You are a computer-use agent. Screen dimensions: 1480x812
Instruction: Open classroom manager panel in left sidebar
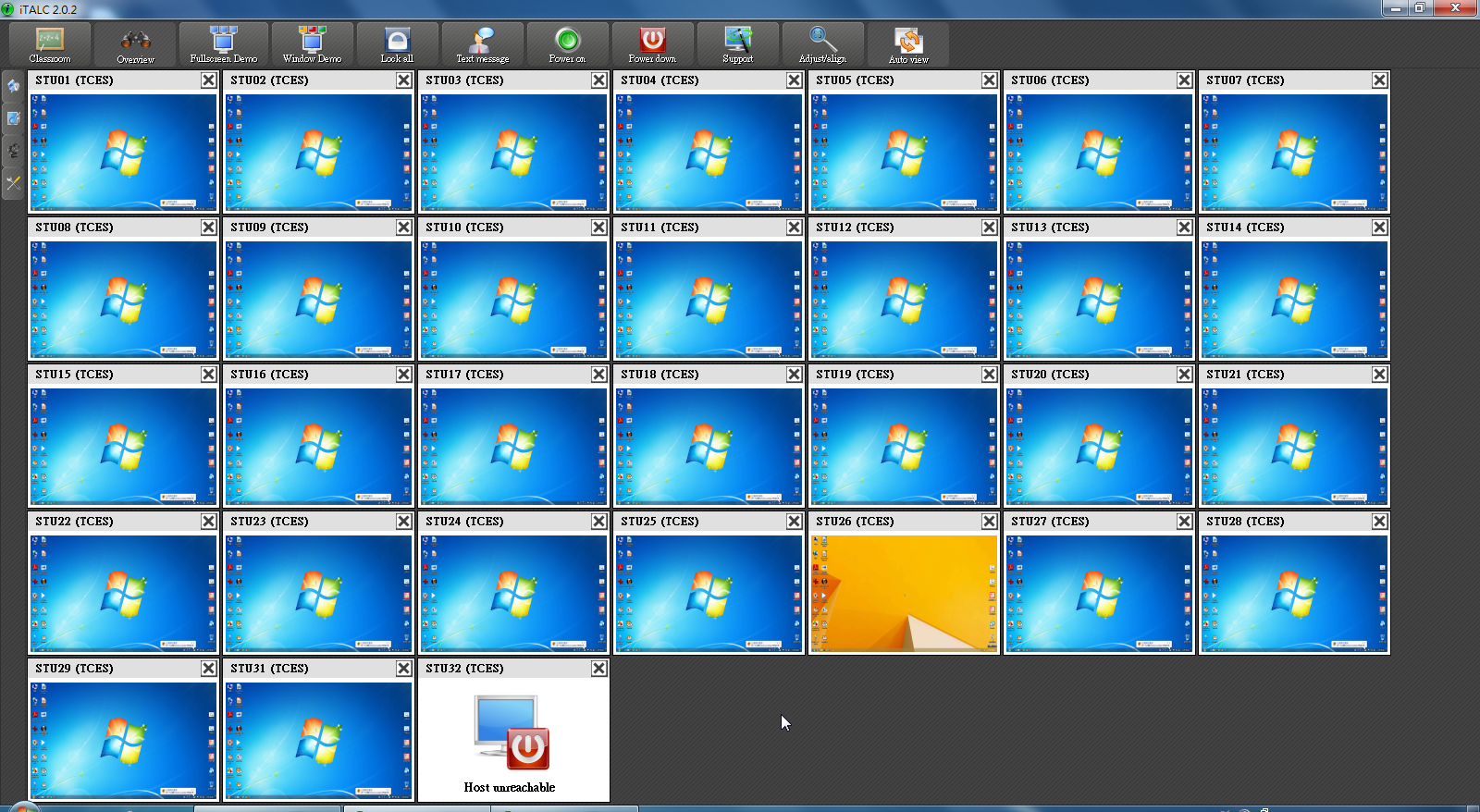[13, 118]
